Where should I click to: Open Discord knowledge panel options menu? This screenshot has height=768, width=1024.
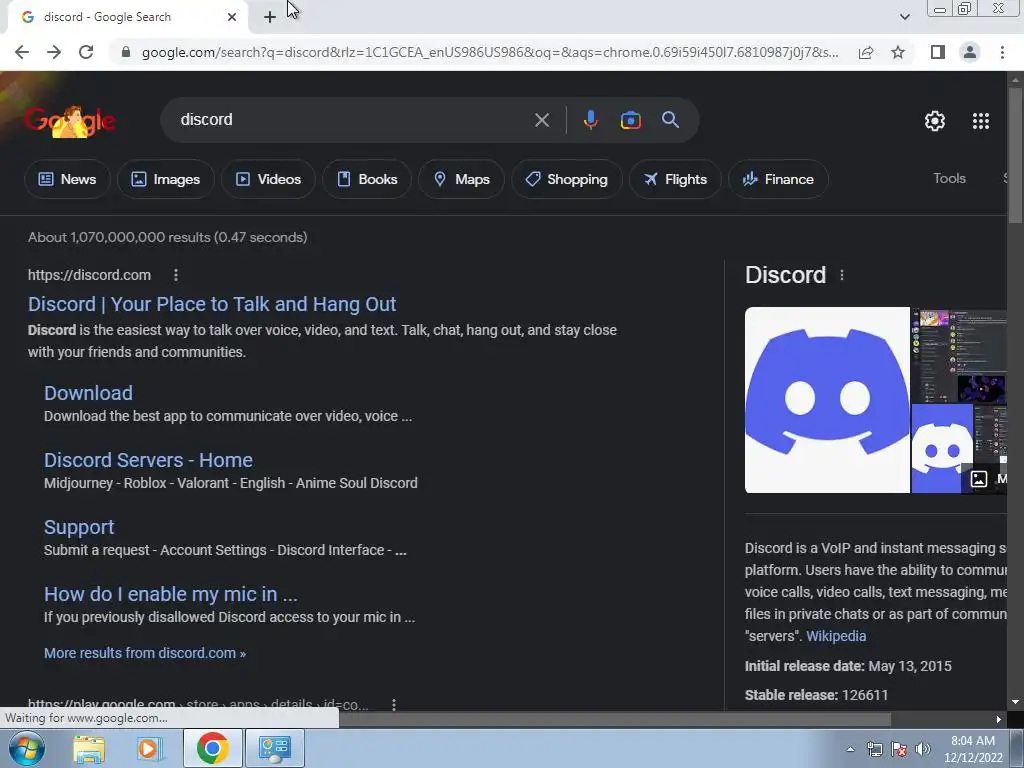point(842,275)
